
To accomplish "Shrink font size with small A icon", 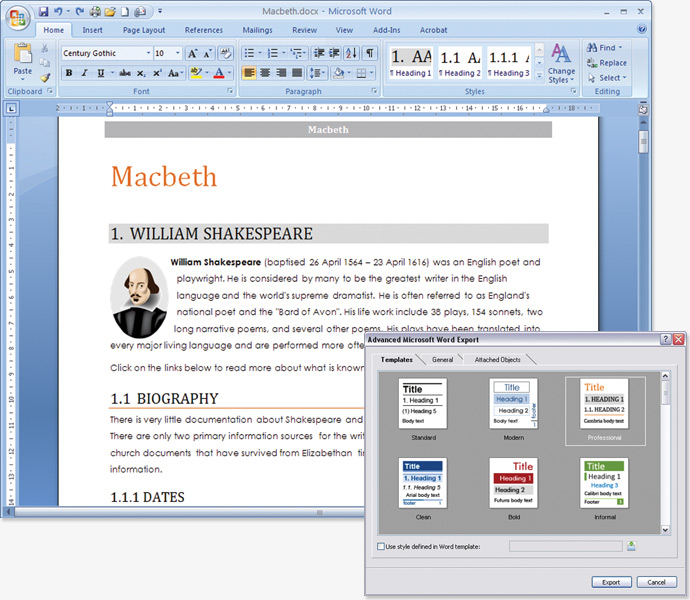I will pyautogui.click(x=208, y=54).
